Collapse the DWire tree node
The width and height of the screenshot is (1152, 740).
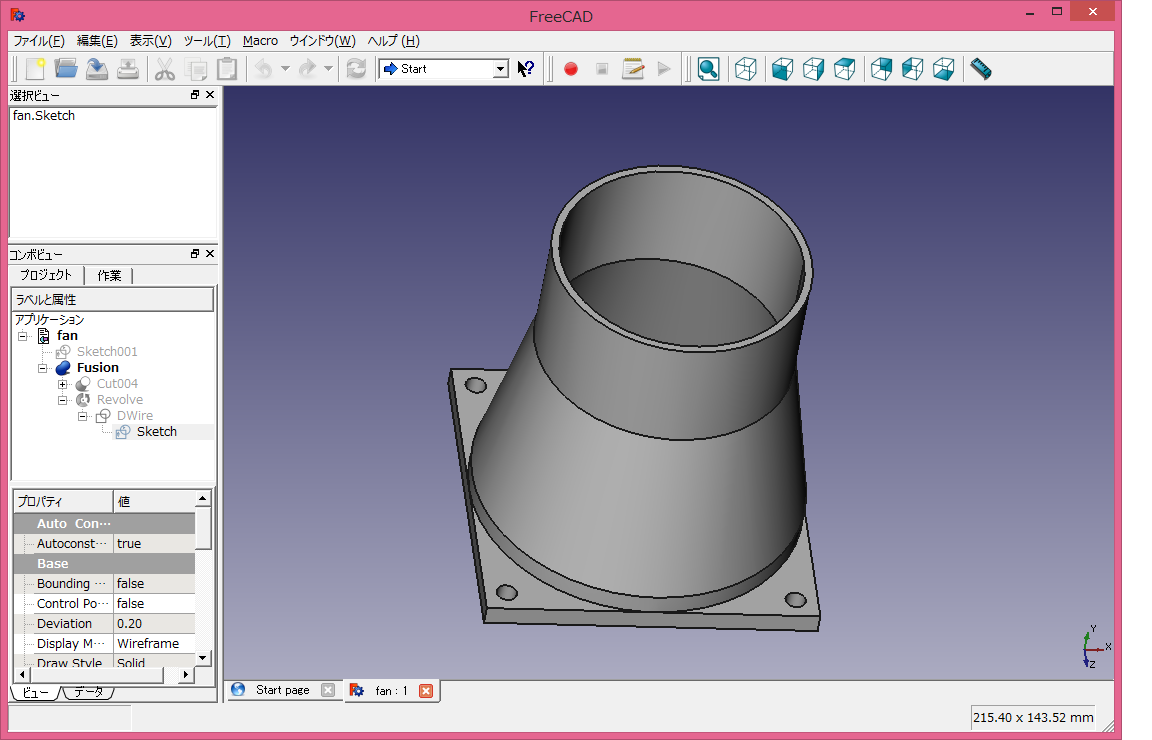pos(82,417)
